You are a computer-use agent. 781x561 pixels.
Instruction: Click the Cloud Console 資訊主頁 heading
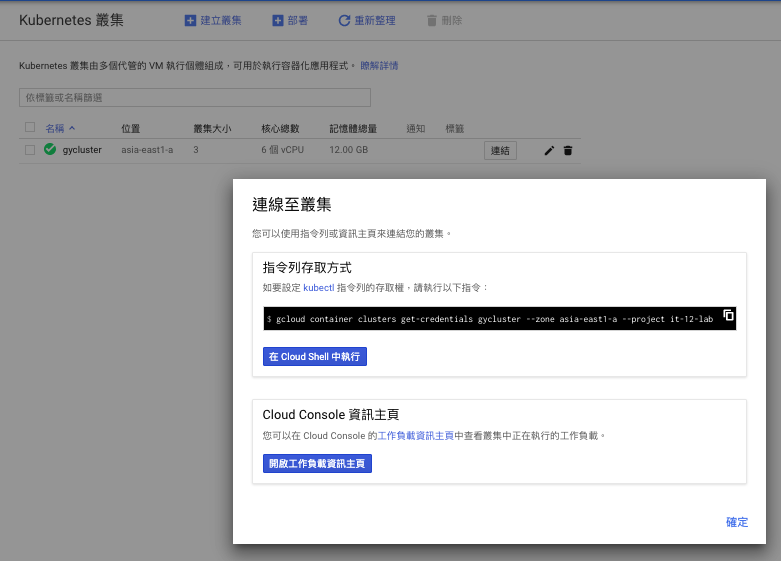click(x=331, y=415)
